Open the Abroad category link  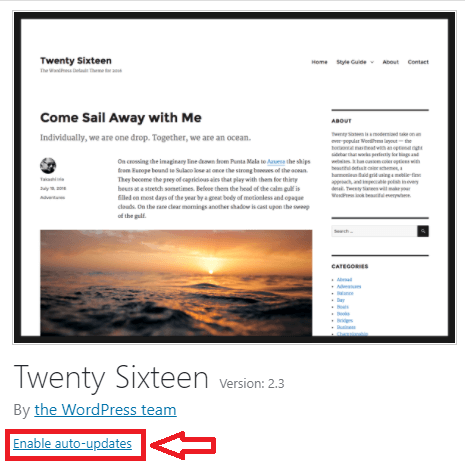[x=344, y=280]
